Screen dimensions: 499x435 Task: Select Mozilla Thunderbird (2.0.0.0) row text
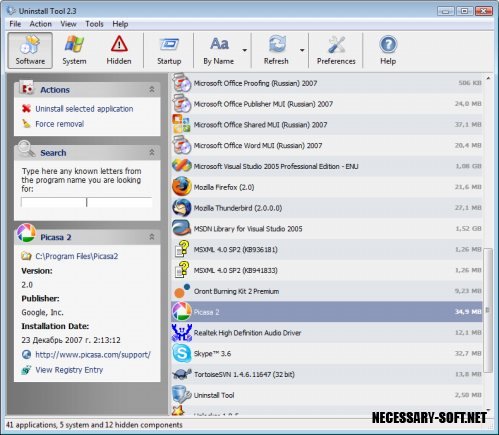(x=238, y=208)
